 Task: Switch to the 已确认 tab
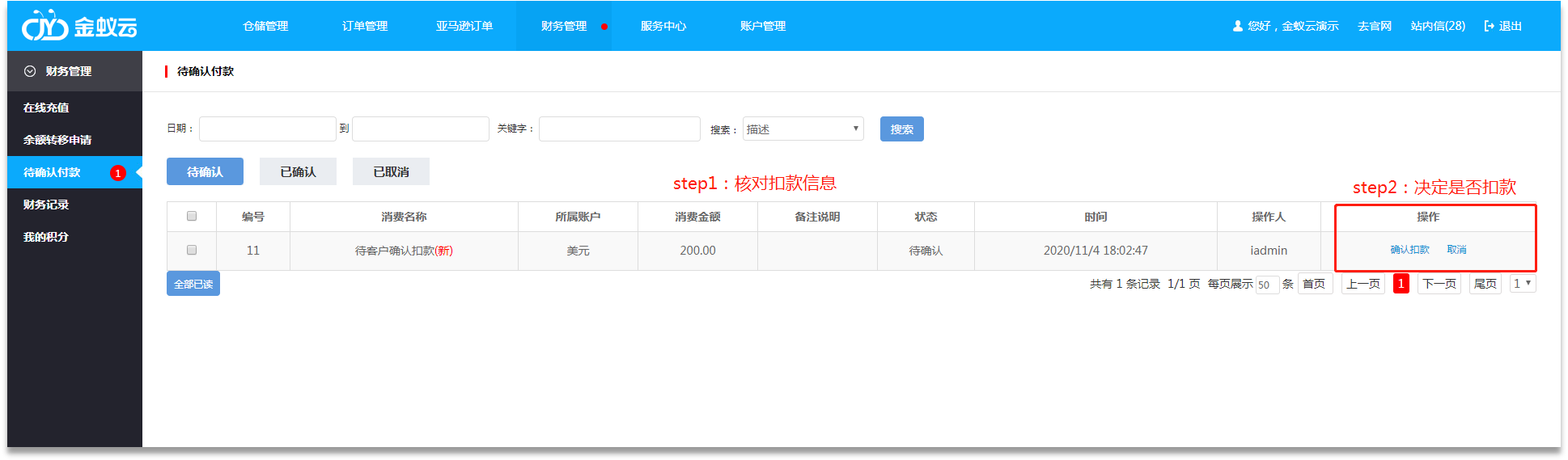[x=298, y=171]
